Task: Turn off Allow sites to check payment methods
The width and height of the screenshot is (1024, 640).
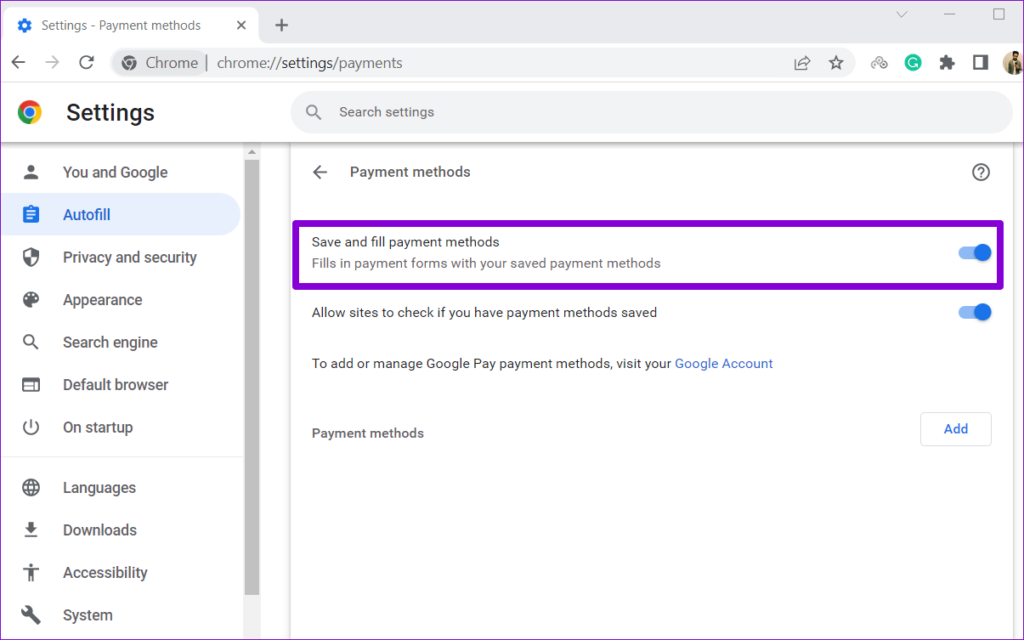Action: pyautogui.click(x=974, y=312)
